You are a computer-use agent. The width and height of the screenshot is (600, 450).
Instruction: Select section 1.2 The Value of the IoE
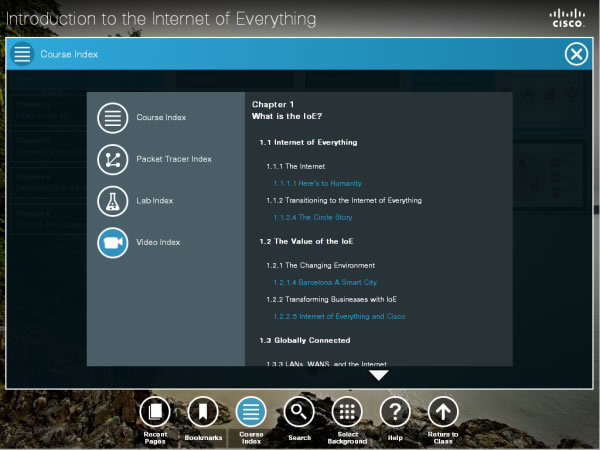[x=306, y=241]
